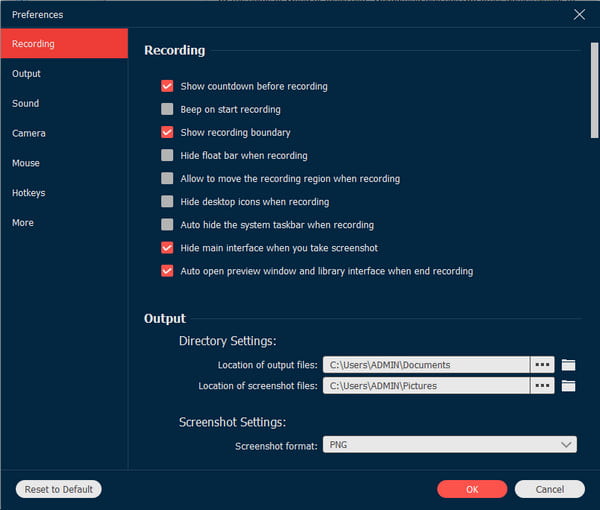The height and width of the screenshot is (510, 600).
Task: Select the Hotkeys tab in sidebar
Action: coord(29,193)
